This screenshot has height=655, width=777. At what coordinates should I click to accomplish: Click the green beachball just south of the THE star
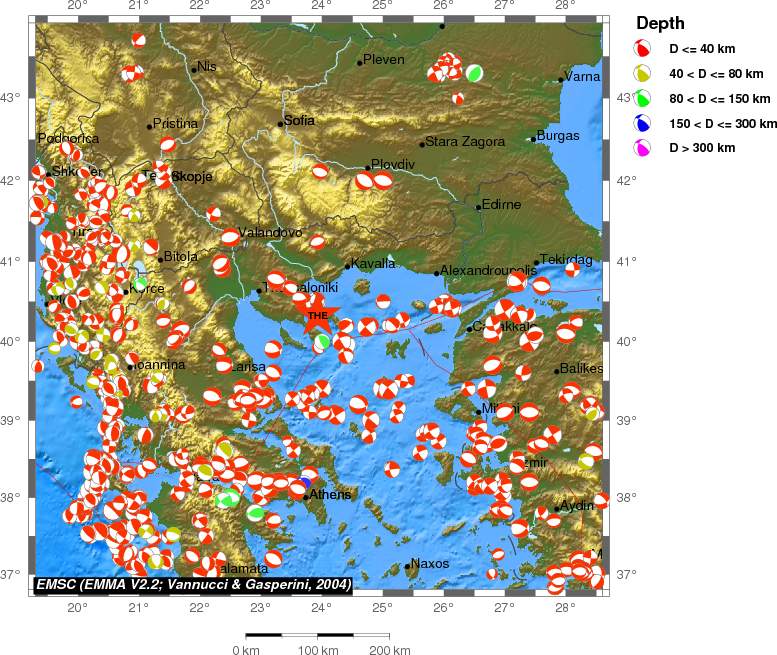(323, 341)
